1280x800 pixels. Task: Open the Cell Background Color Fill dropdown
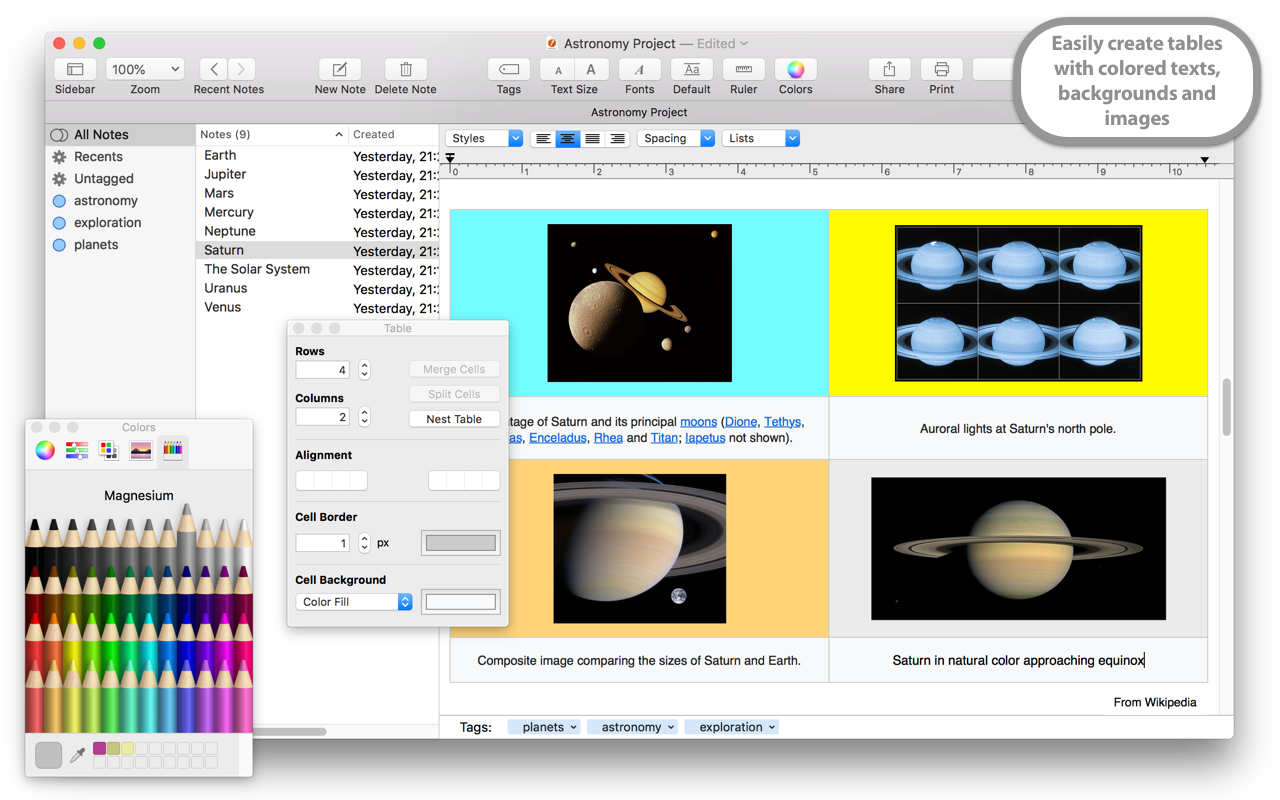click(x=353, y=601)
